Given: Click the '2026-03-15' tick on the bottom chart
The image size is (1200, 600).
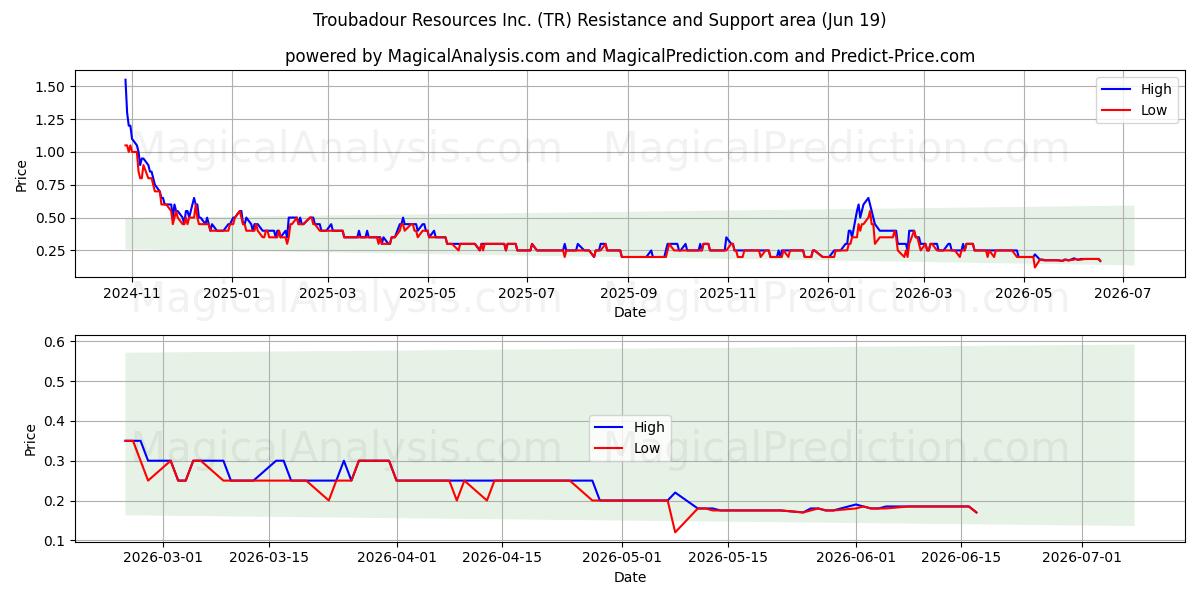Looking at the screenshot, I should (x=269, y=558).
